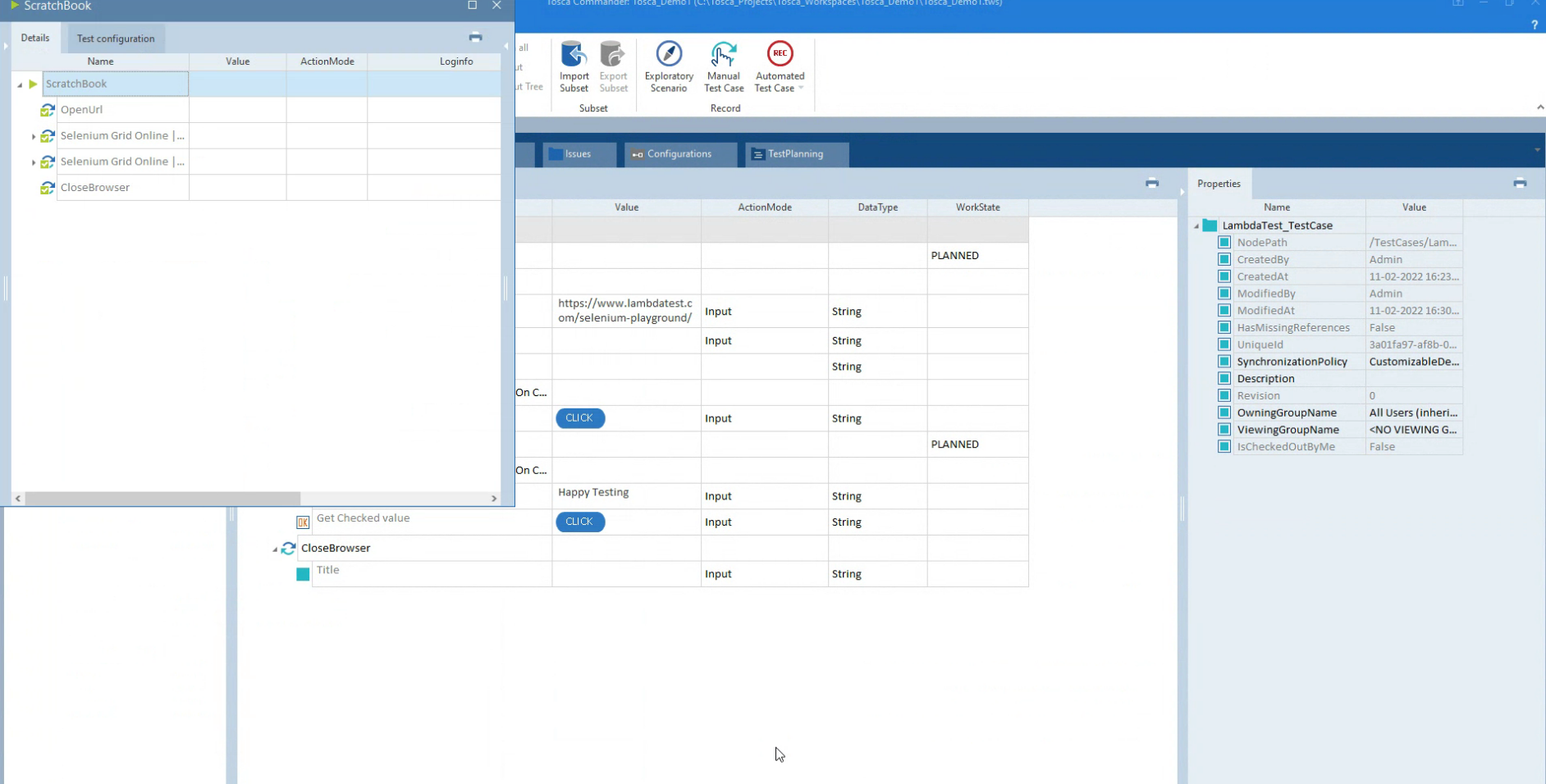Open the TestPlanning tab

(x=794, y=154)
